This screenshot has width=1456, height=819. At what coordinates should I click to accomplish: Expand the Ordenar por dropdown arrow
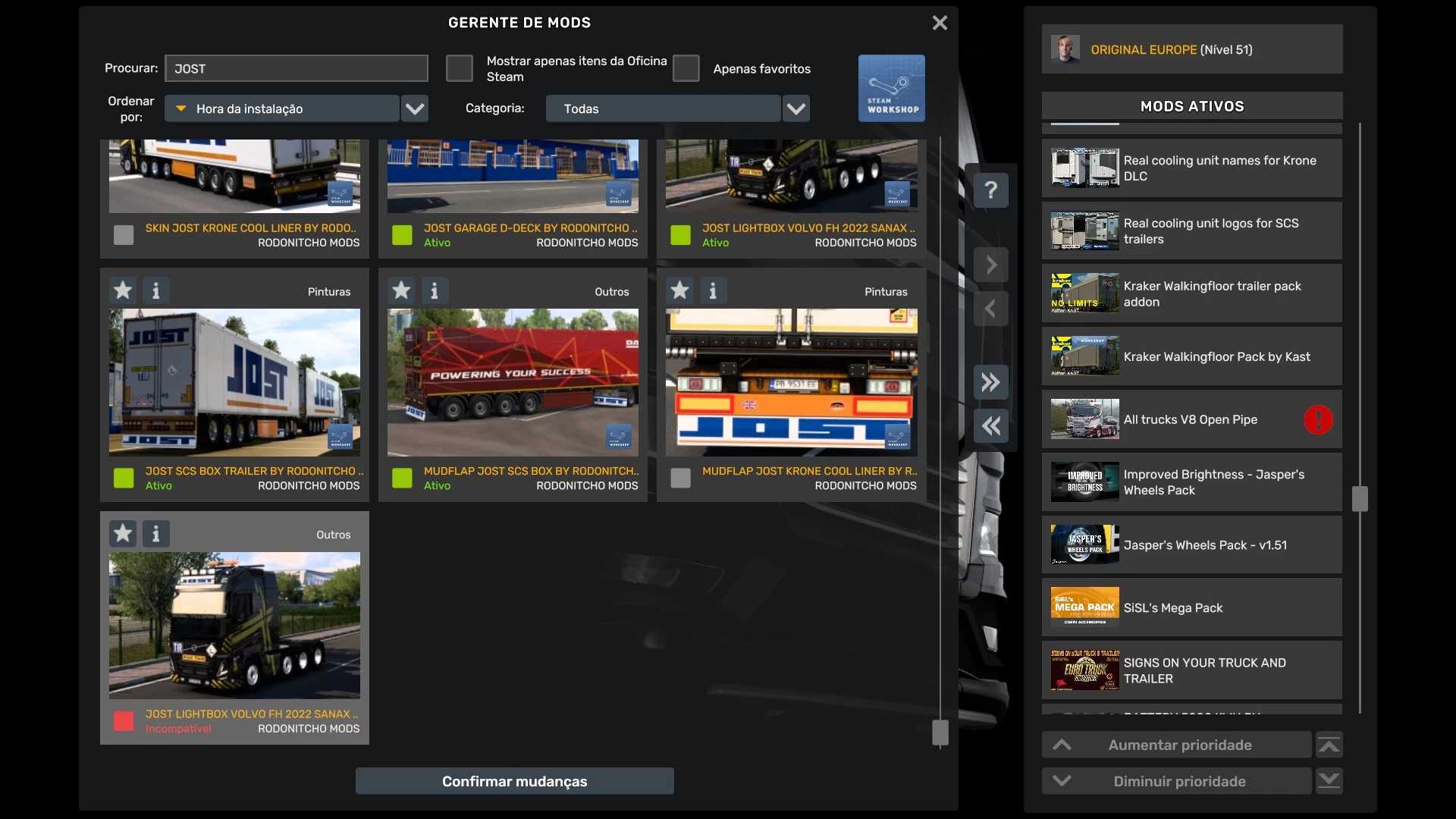pos(414,108)
